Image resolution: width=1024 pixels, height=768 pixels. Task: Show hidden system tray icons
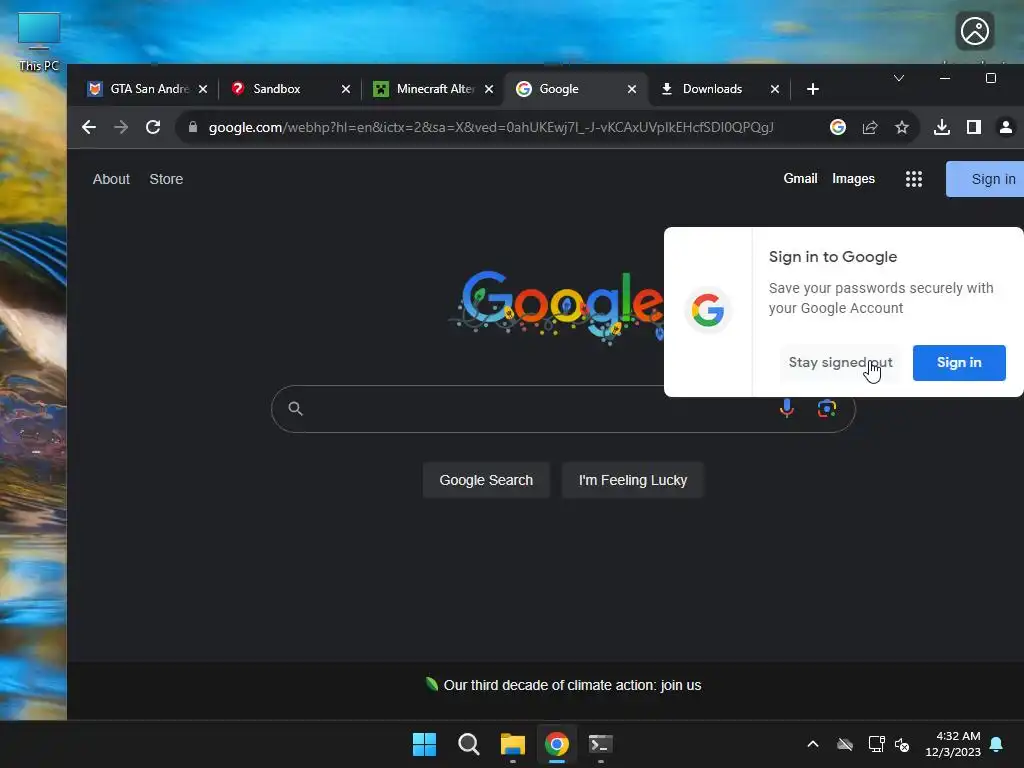click(x=813, y=744)
